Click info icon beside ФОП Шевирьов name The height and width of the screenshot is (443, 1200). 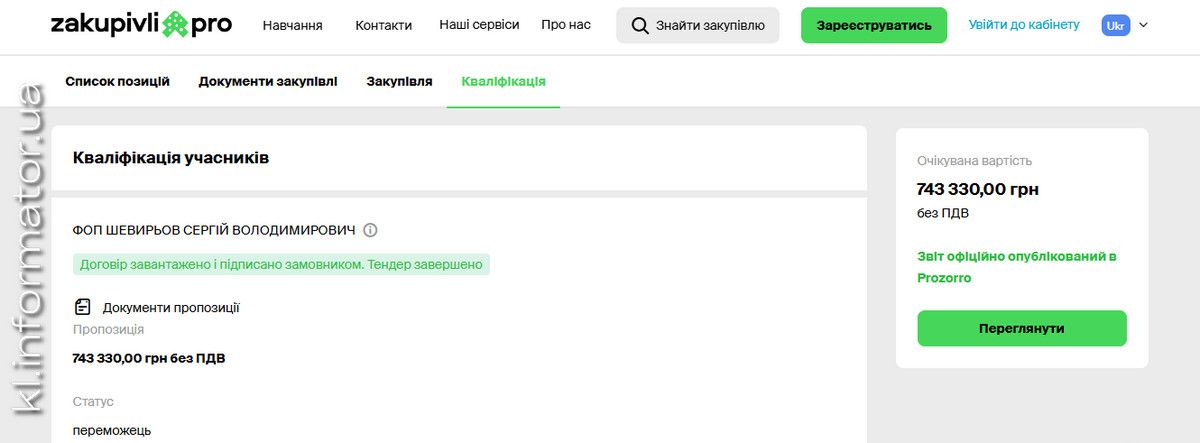point(370,230)
